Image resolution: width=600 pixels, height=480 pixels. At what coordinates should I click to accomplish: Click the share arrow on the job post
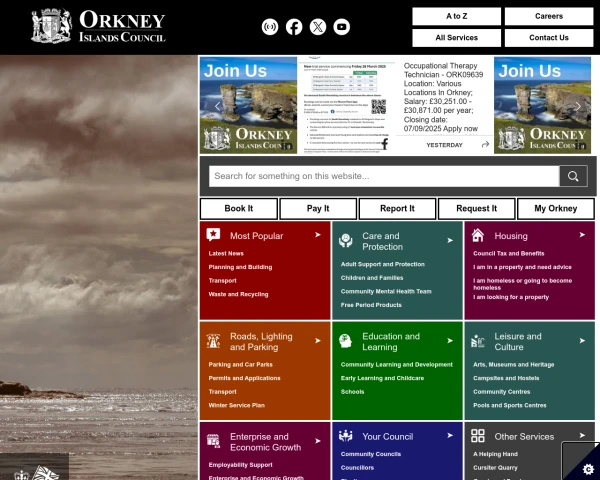click(485, 144)
